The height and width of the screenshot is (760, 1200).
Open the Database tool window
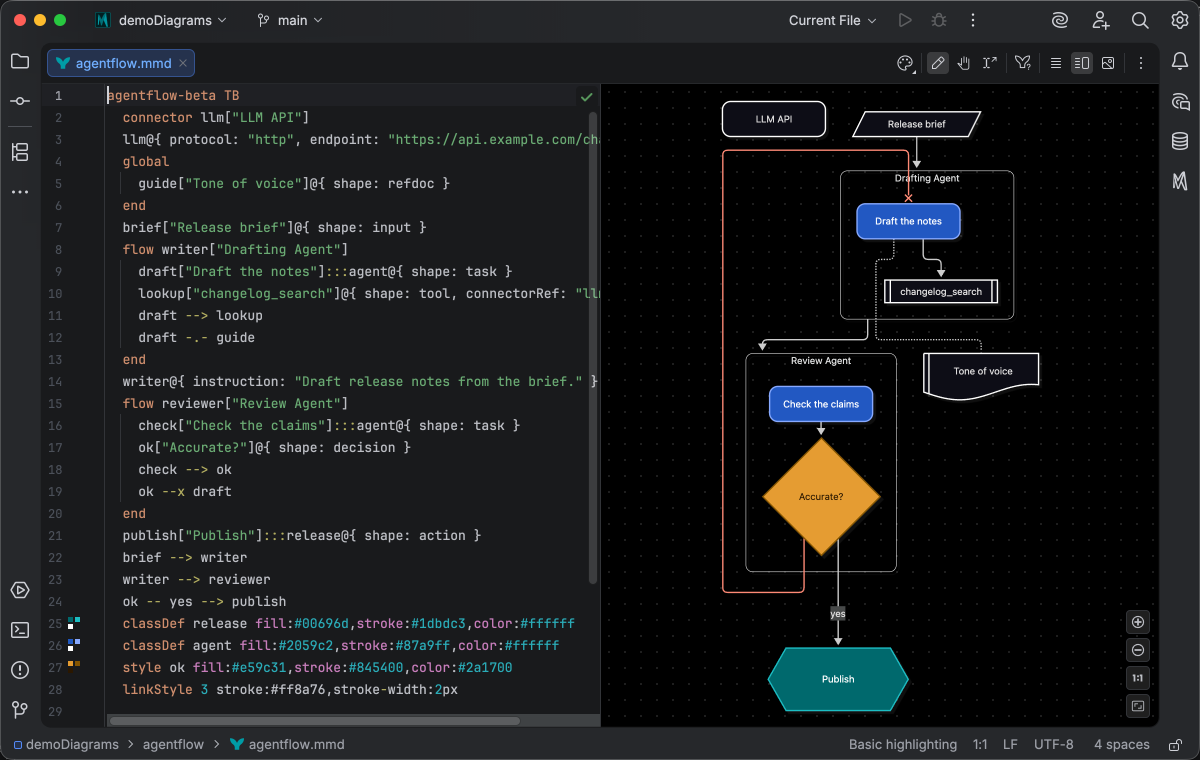coord(1180,141)
